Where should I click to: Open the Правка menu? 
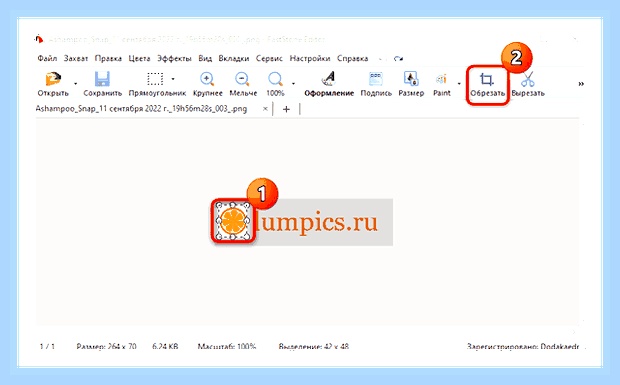(x=108, y=59)
